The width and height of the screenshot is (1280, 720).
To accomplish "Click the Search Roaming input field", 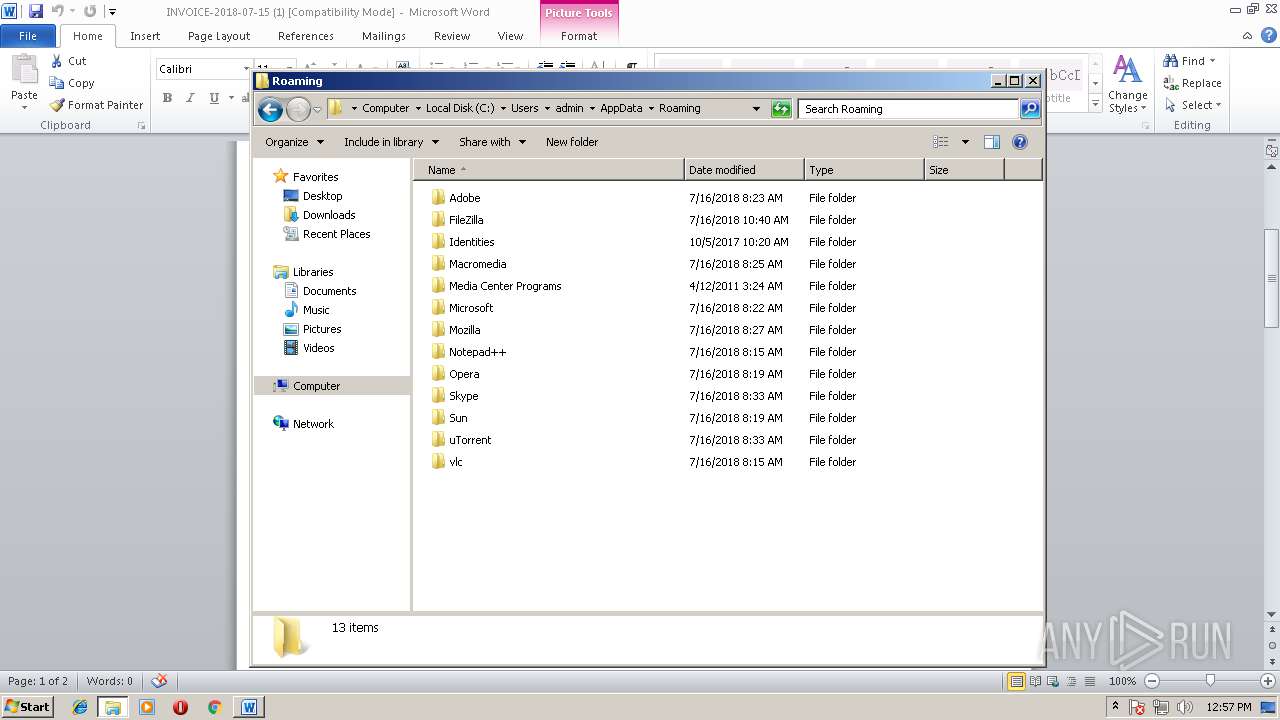I will [908, 109].
